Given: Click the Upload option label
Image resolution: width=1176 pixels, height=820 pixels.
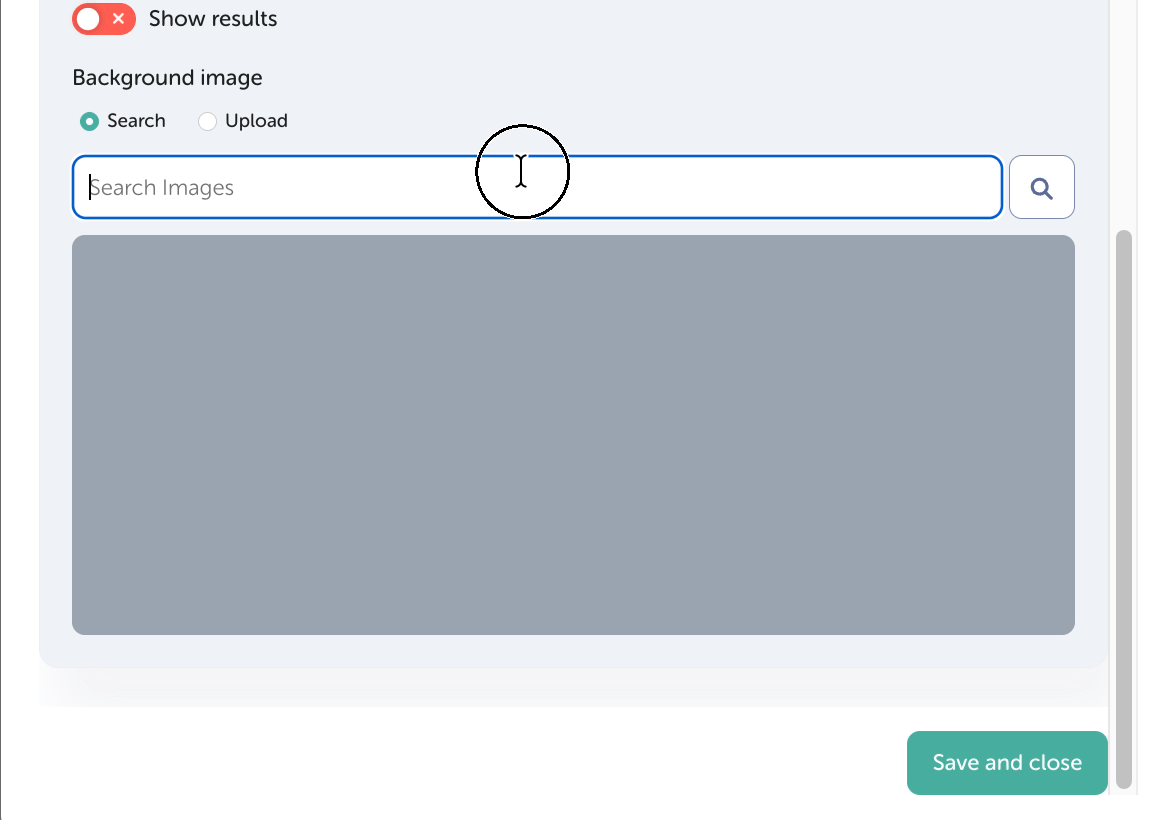Looking at the screenshot, I should click(256, 121).
